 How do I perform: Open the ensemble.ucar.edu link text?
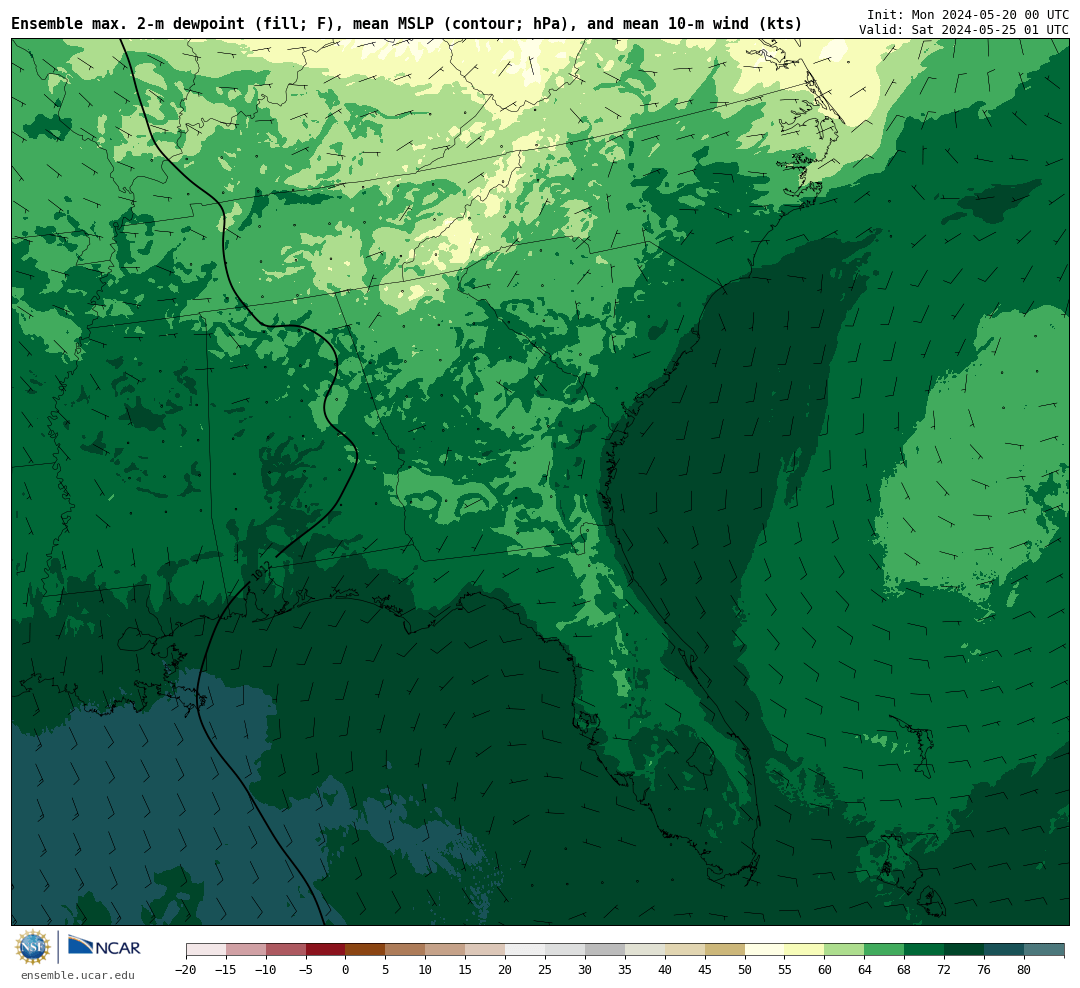point(78,975)
